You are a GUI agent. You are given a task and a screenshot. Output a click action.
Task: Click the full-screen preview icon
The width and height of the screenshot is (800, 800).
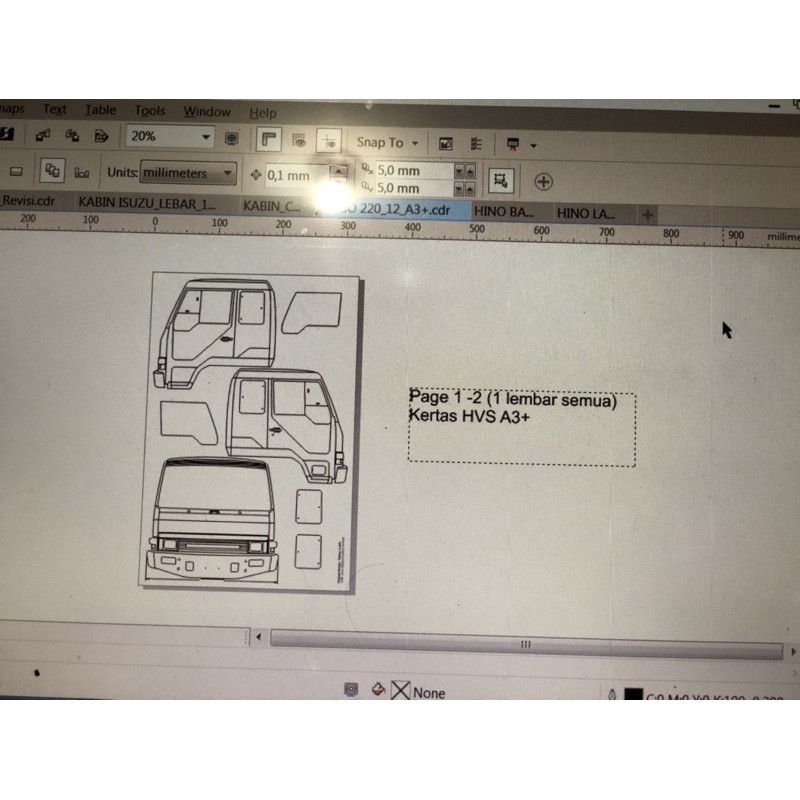[232, 137]
